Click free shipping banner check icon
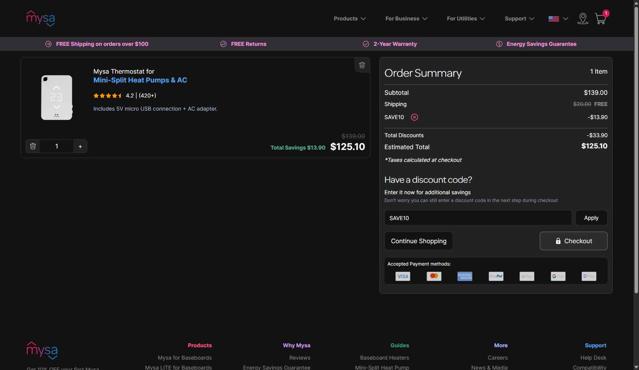The width and height of the screenshot is (639, 370). click(x=48, y=44)
